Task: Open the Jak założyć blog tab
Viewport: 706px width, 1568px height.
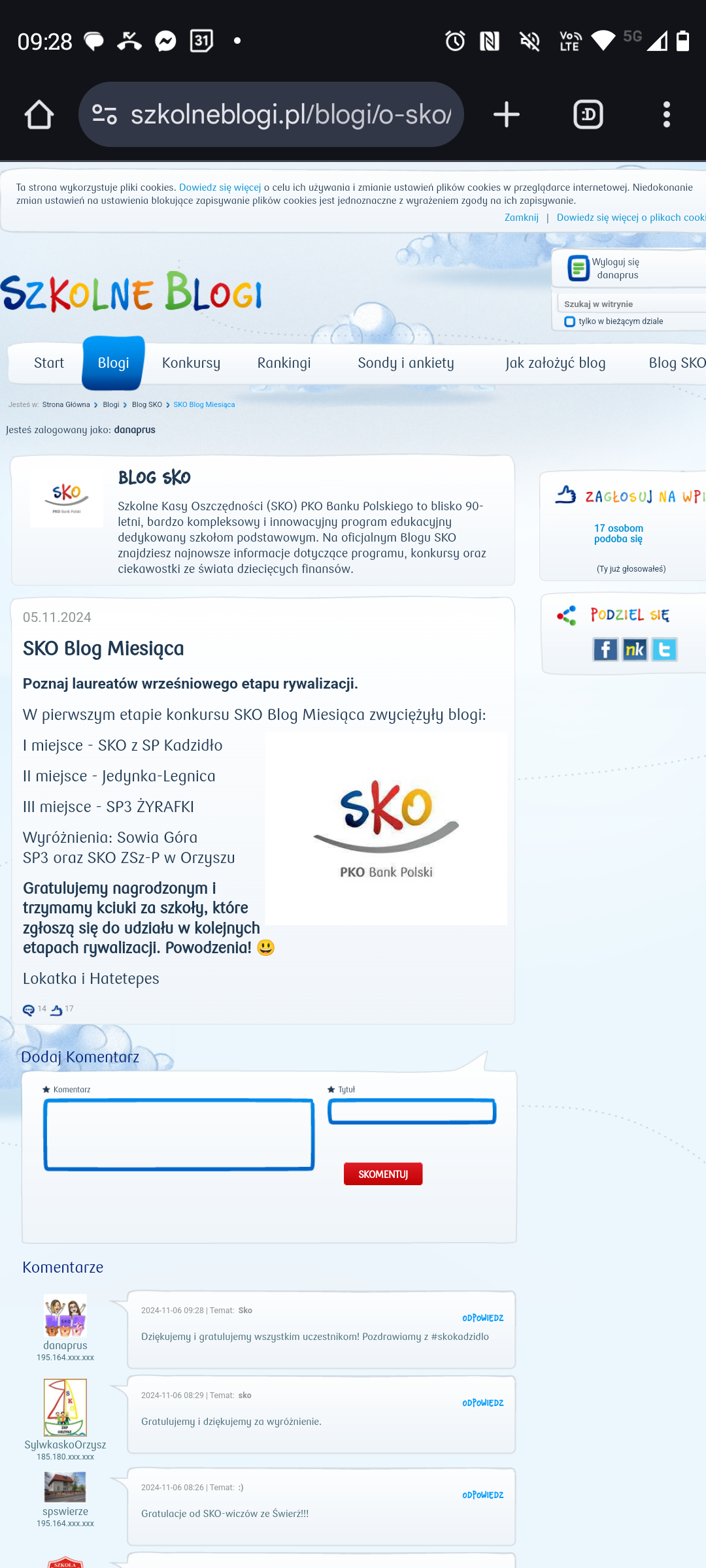Action: (556, 363)
